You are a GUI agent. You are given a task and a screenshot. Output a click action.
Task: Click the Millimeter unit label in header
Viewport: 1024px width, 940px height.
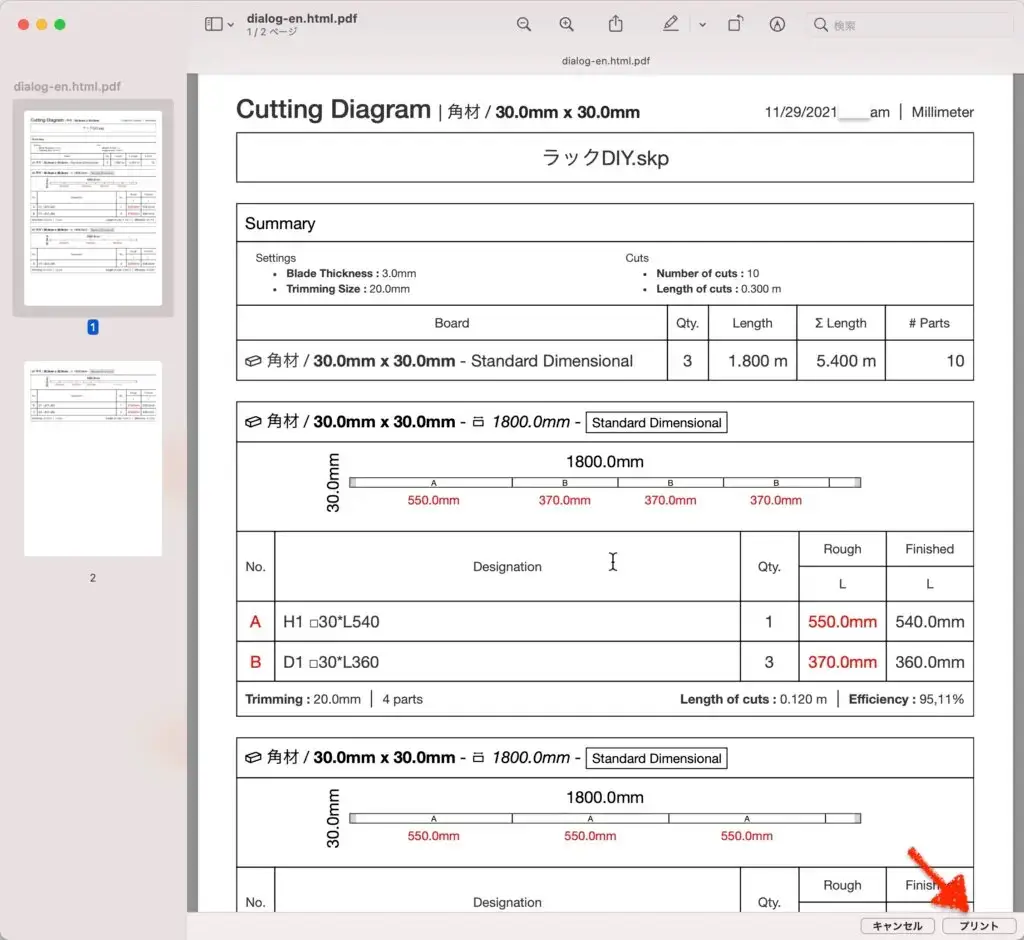coord(942,112)
